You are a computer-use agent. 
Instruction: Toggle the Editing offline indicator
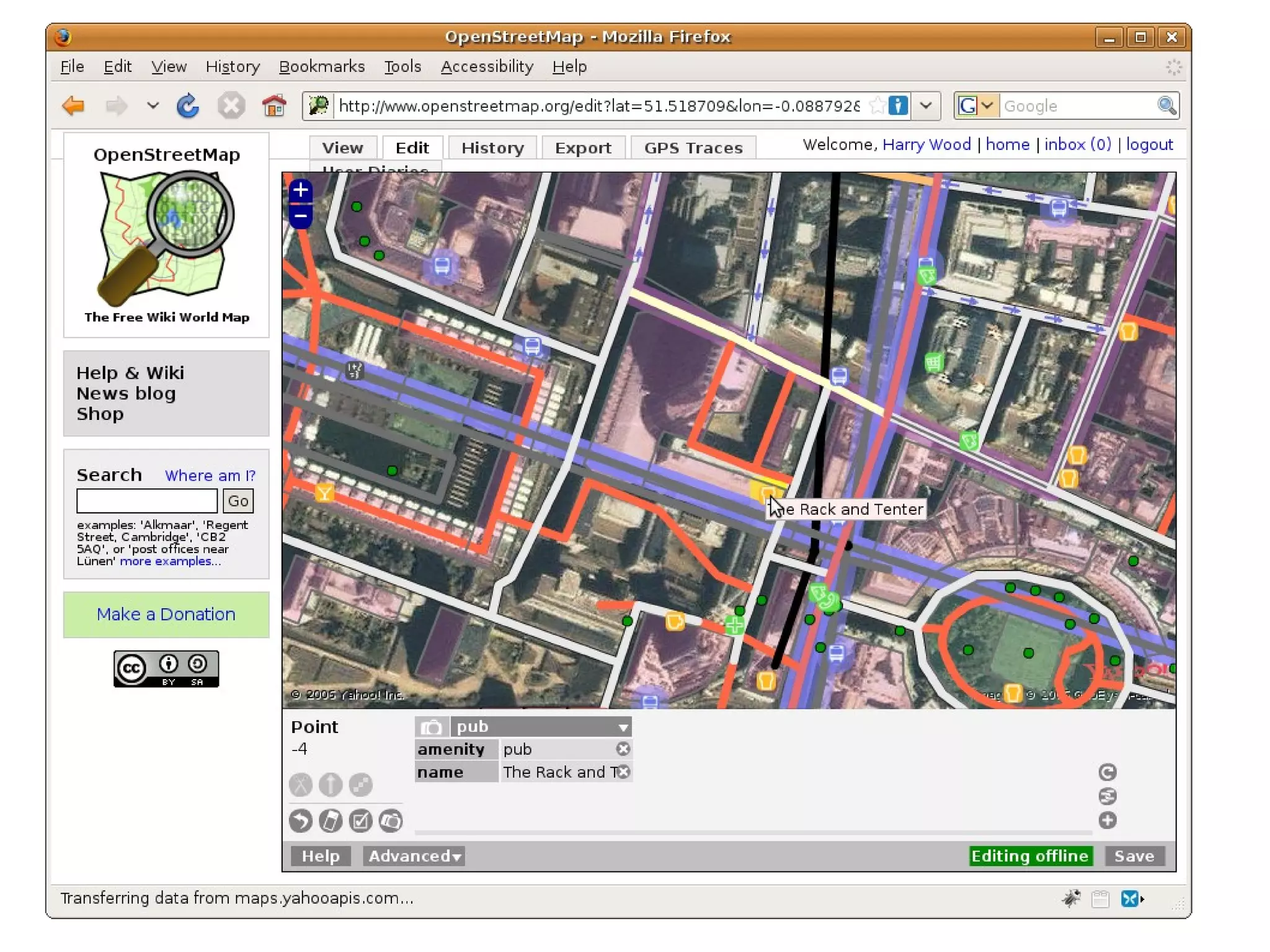tap(1029, 856)
